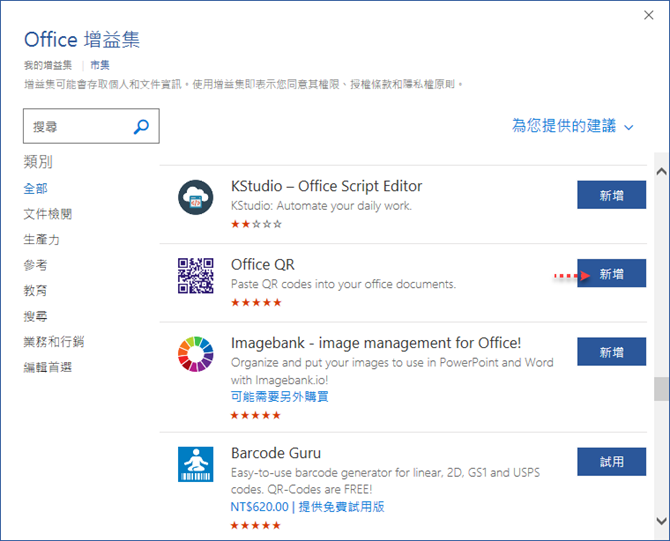Open the 可能需要另外購買 link

coord(279,397)
